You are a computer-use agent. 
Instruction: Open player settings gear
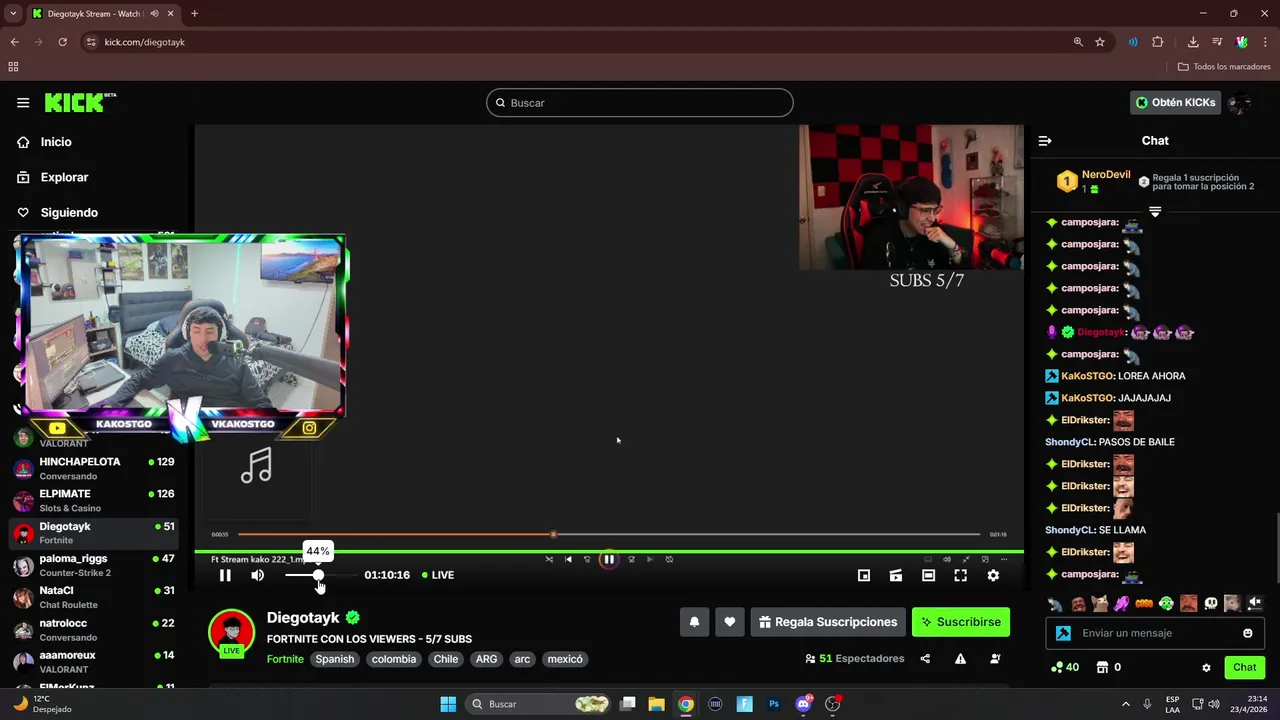coord(993,575)
